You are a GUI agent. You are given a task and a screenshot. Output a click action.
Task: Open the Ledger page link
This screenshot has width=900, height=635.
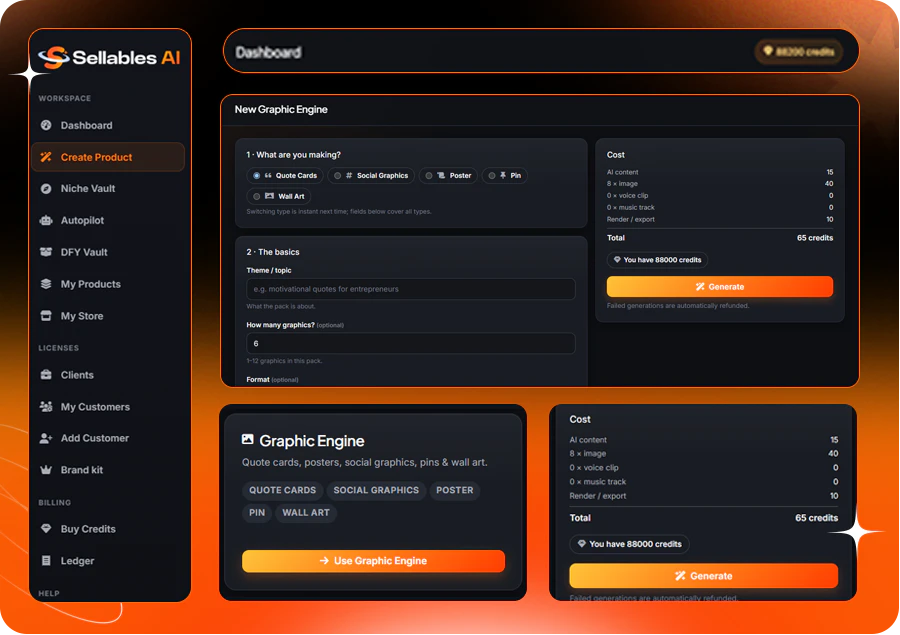108,560
